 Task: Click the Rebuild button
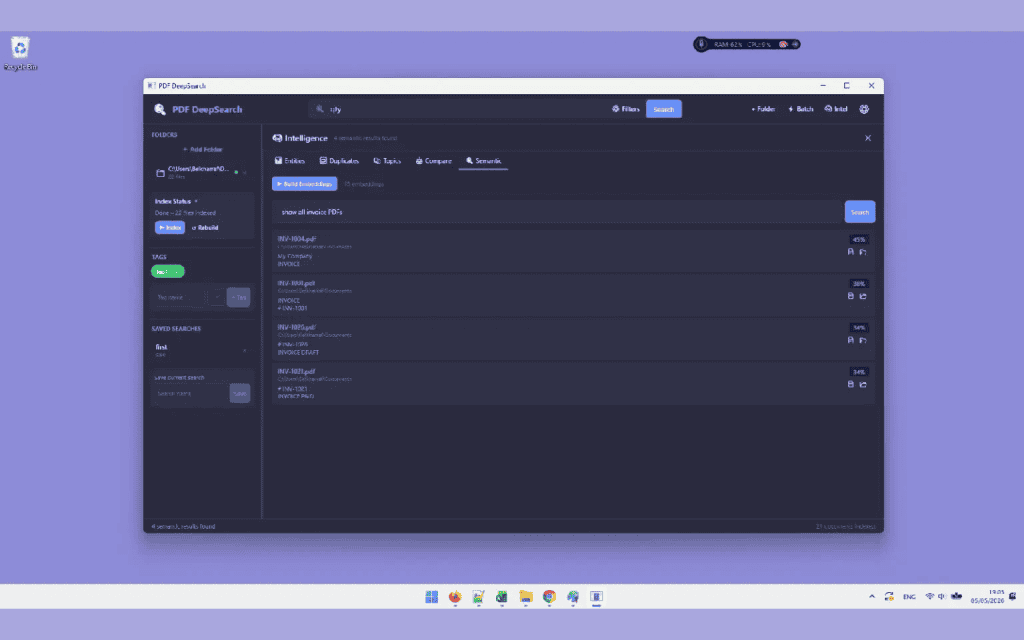[205, 227]
